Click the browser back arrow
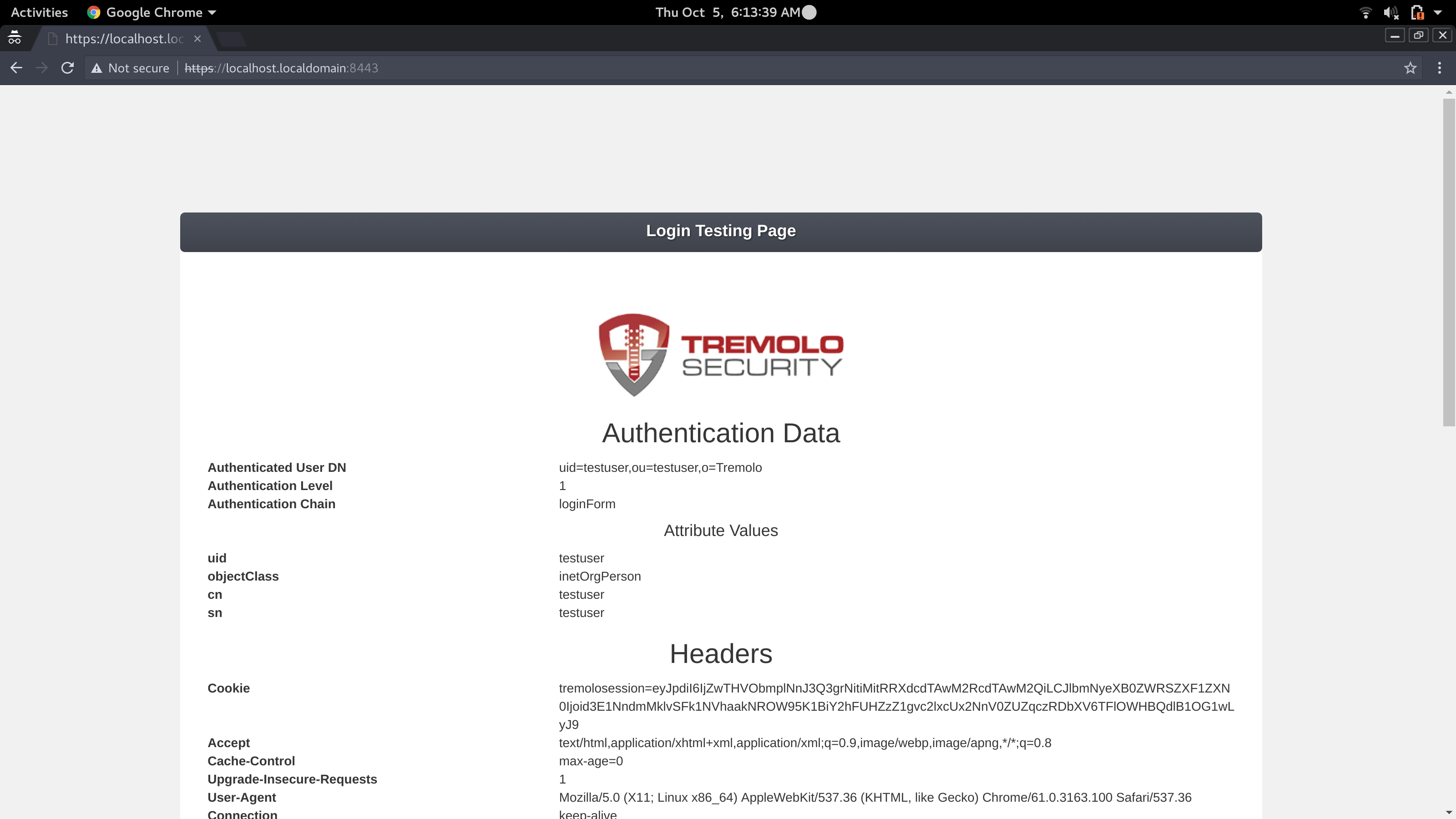1456x819 pixels. pyautogui.click(x=16, y=68)
